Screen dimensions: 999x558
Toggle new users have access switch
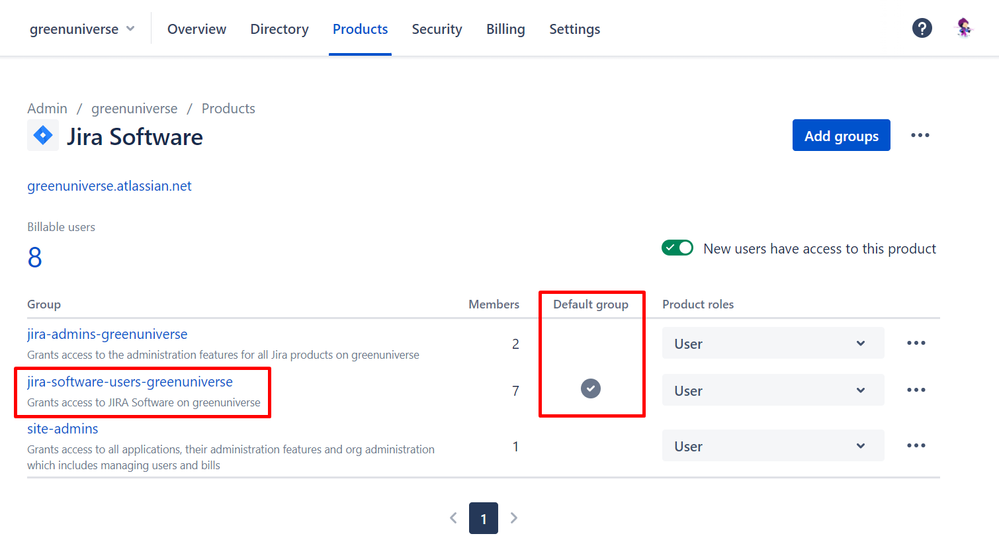677,248
